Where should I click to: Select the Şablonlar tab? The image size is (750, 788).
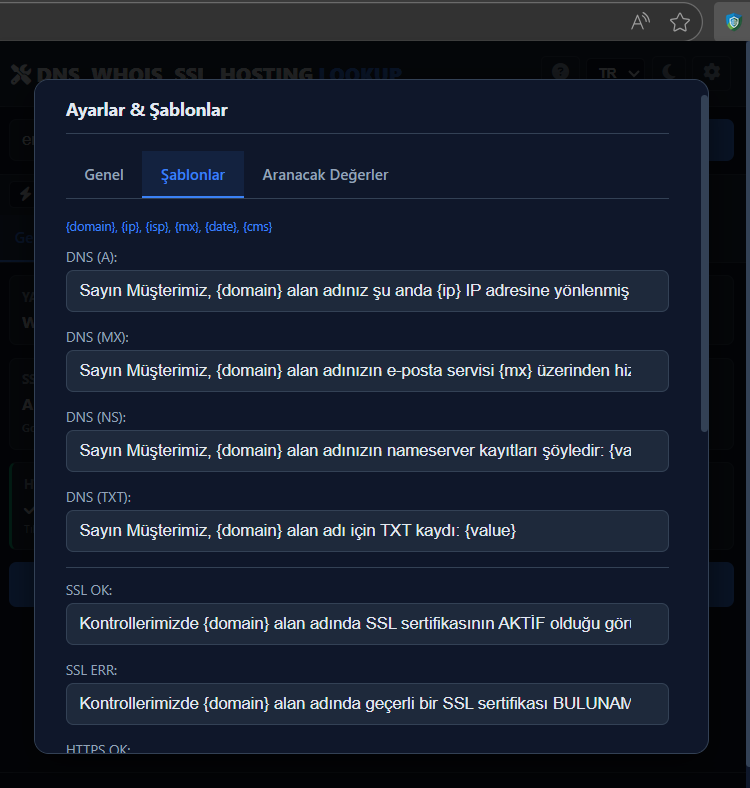tap(193, 175)
